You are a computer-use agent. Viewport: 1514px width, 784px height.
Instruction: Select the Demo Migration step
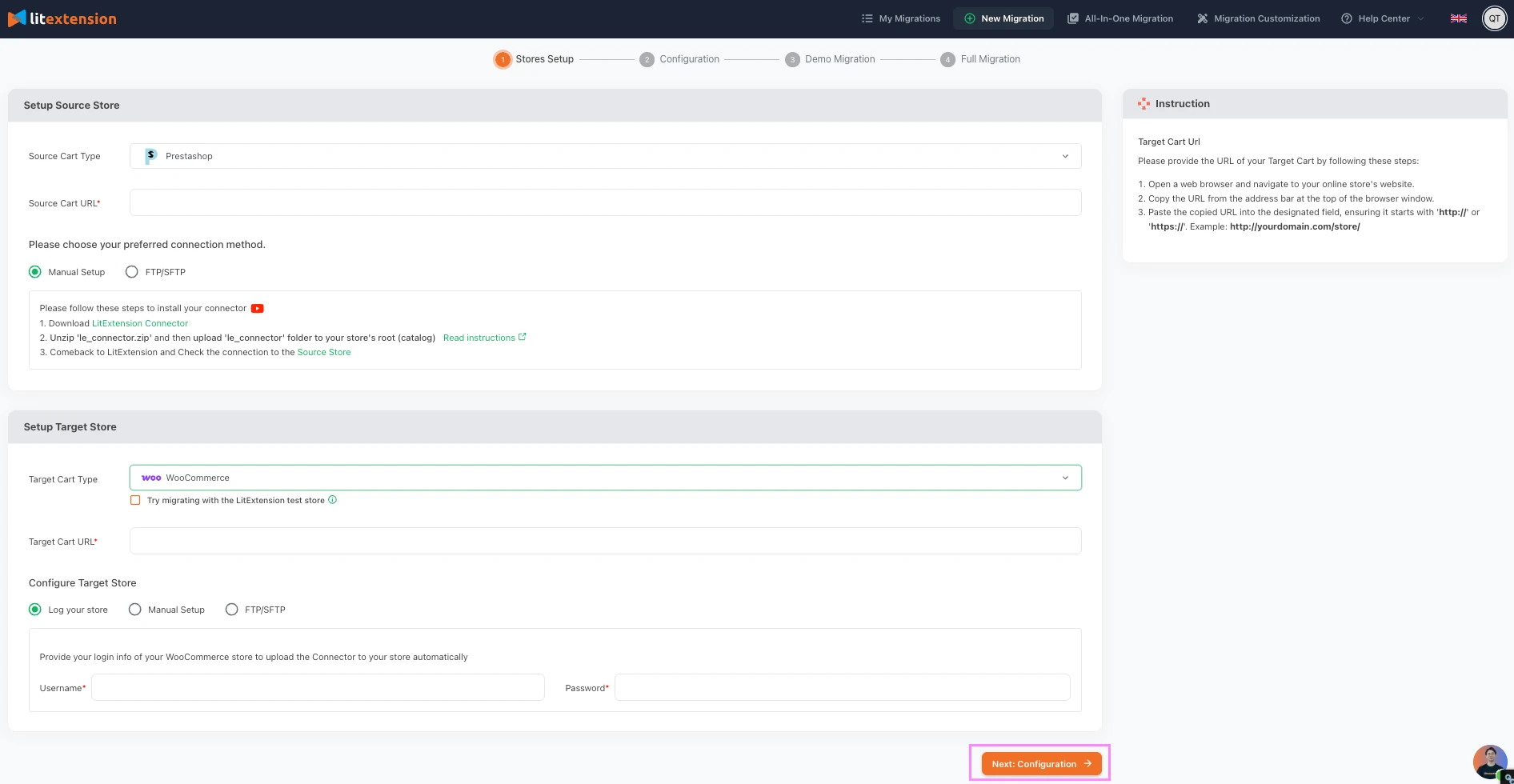[x=830, y=59]
